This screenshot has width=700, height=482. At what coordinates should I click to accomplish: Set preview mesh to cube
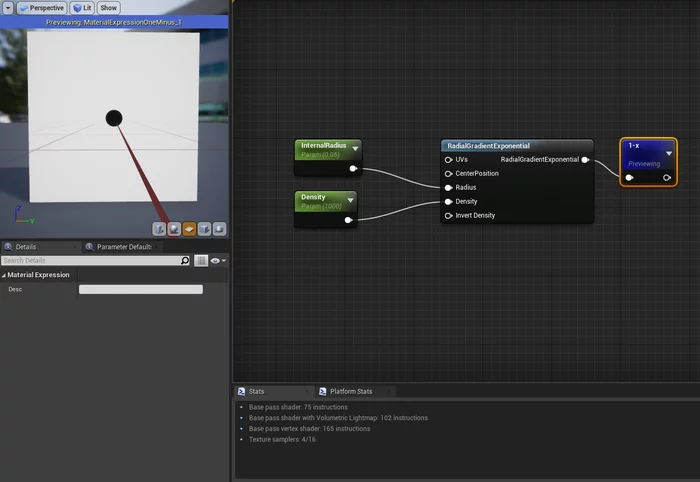[x=204, y=229]
